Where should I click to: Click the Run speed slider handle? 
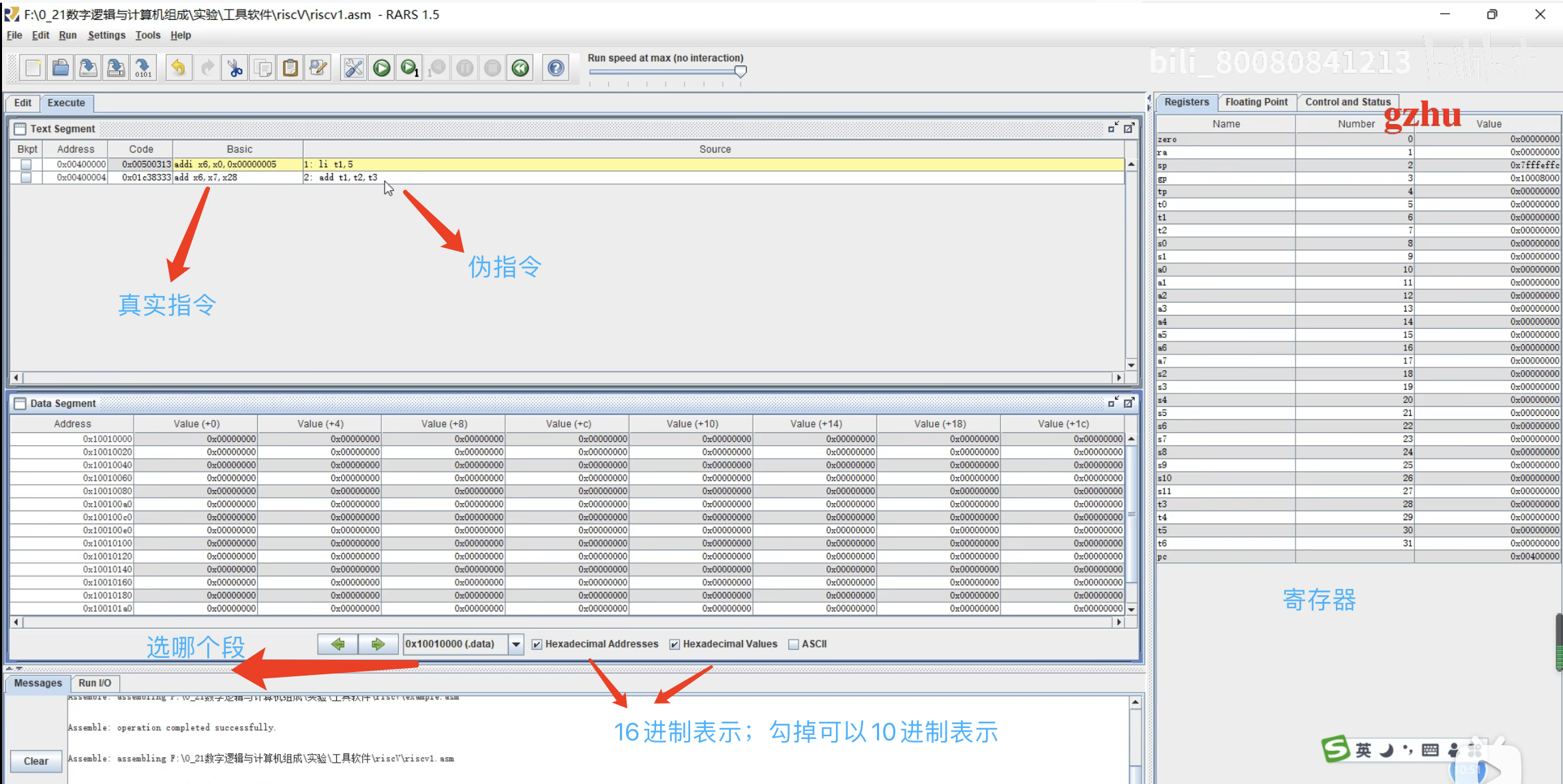pos(741,71)
